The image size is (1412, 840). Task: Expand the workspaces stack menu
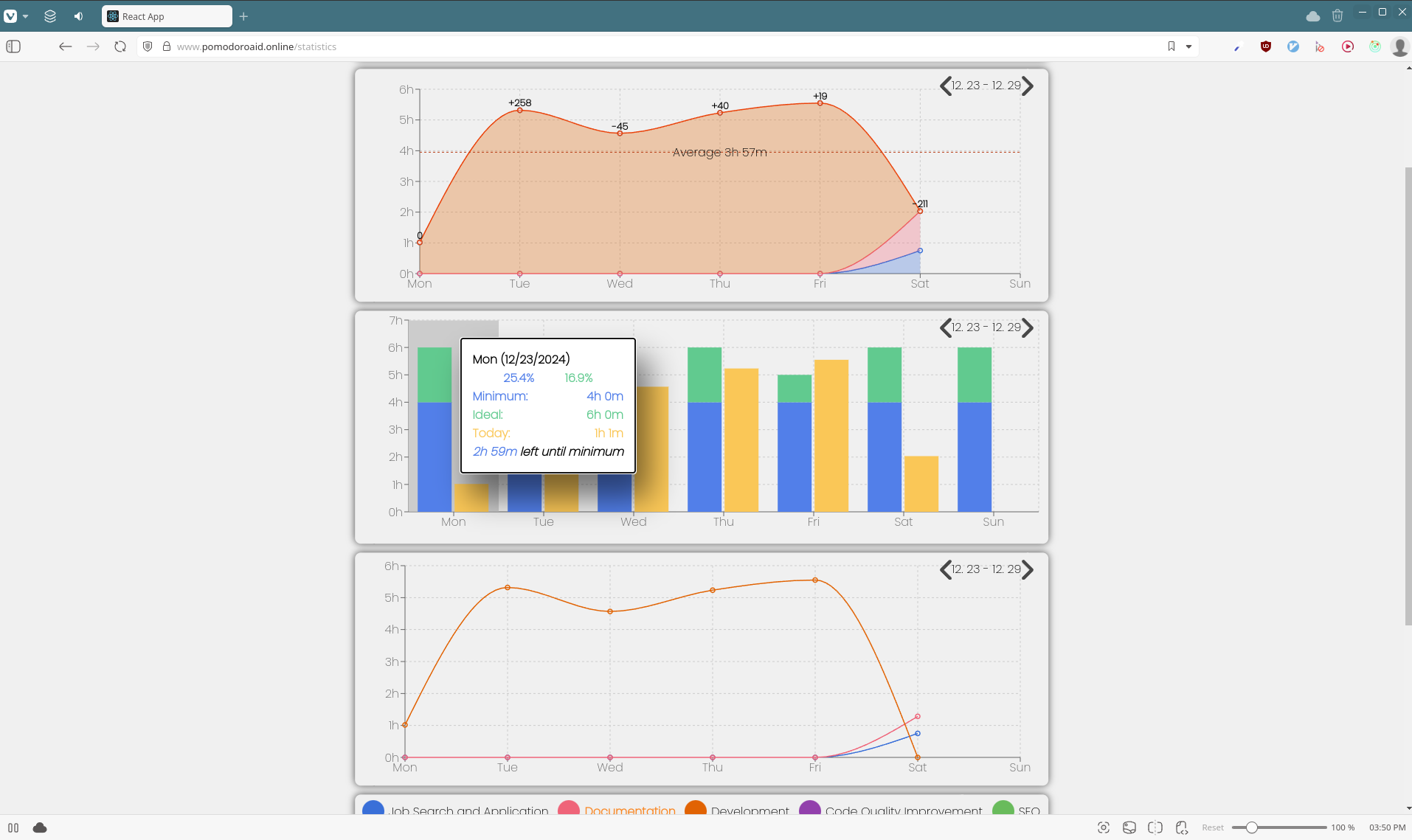coord(50,15)
